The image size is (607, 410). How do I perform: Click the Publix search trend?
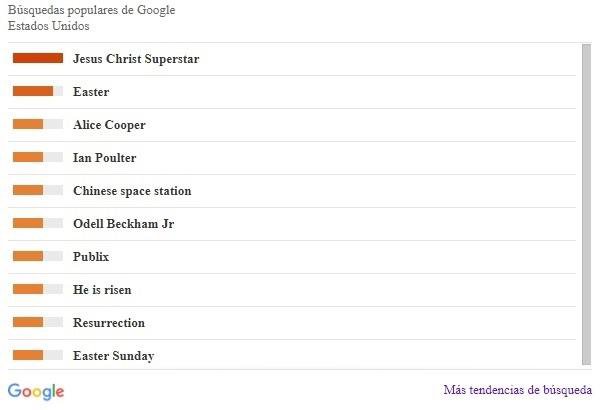91,257
